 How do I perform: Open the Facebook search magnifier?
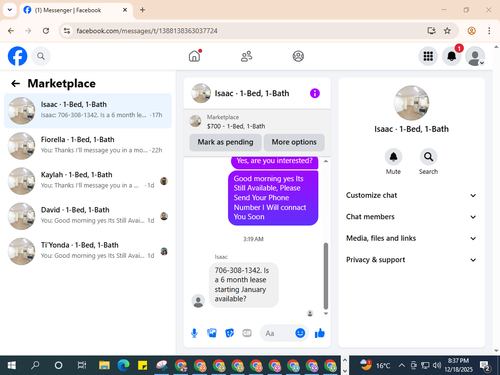coord(41,56)
